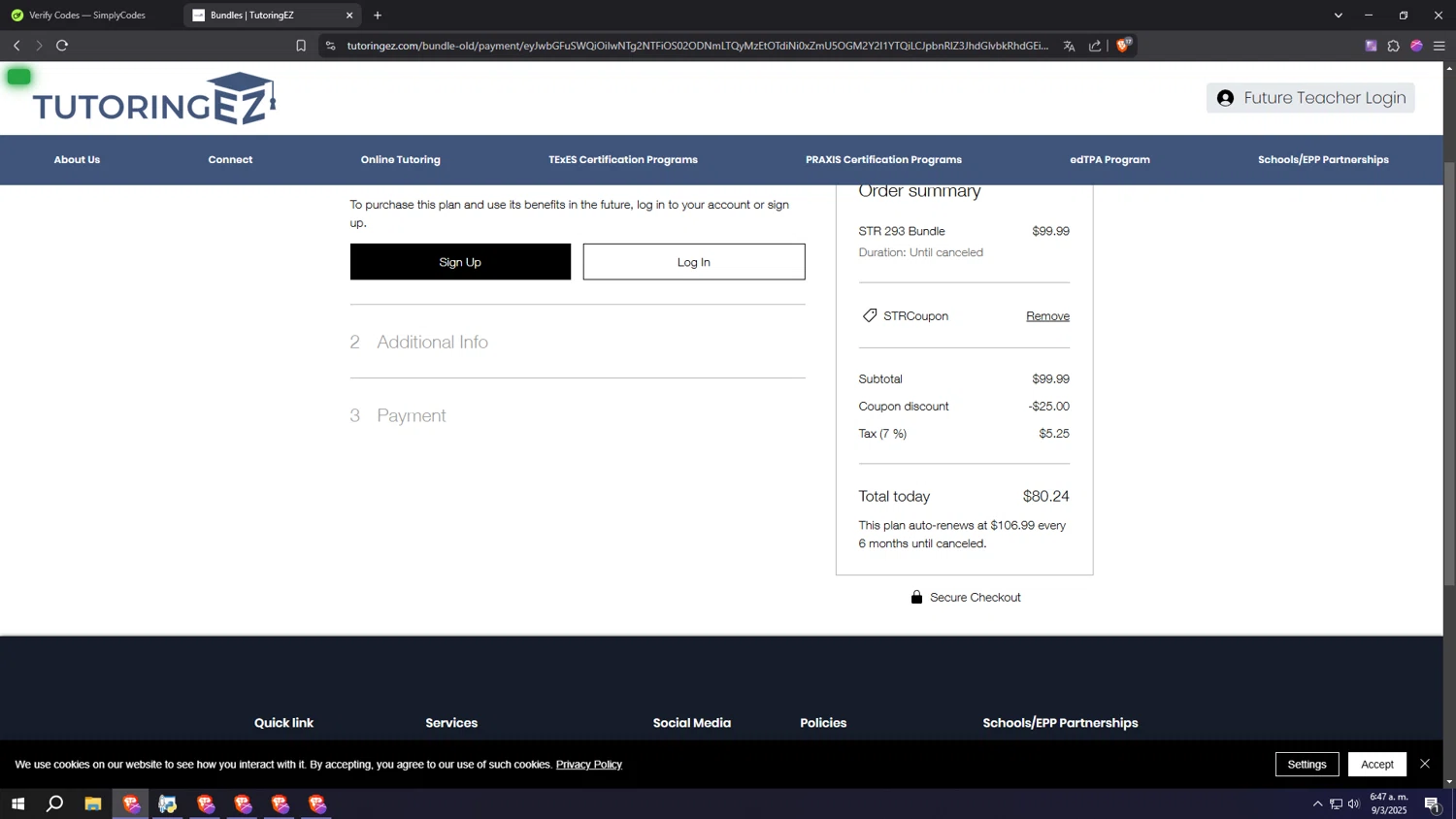
Task: Show hidden system tray icons
Action: (1317, 803)
